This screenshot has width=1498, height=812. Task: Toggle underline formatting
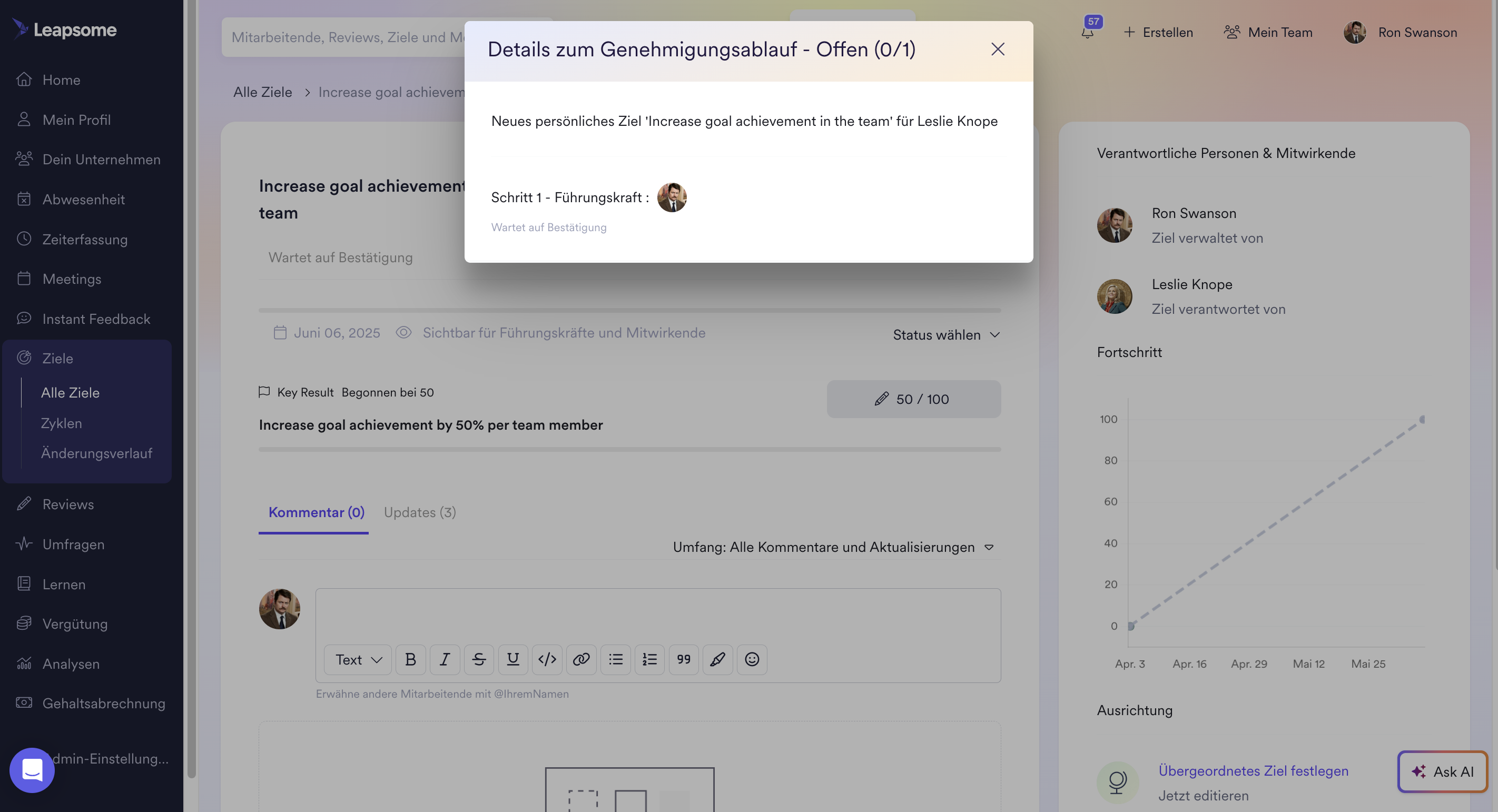[513, 659]
